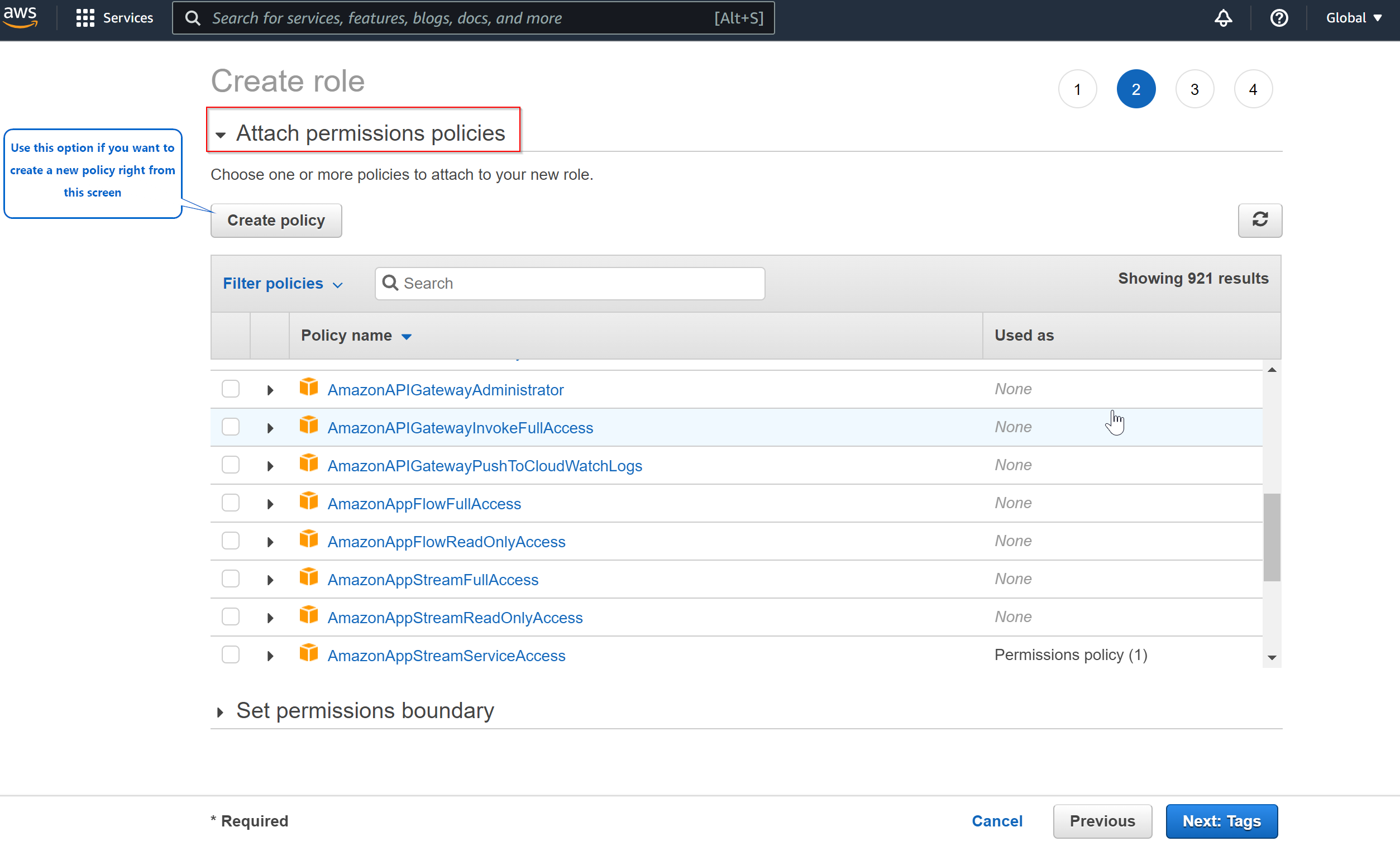Expand details of AmazonAPIGatewayInvokeFullAccess row
This screenshot has height=846, width=1400.
[270, 428]
